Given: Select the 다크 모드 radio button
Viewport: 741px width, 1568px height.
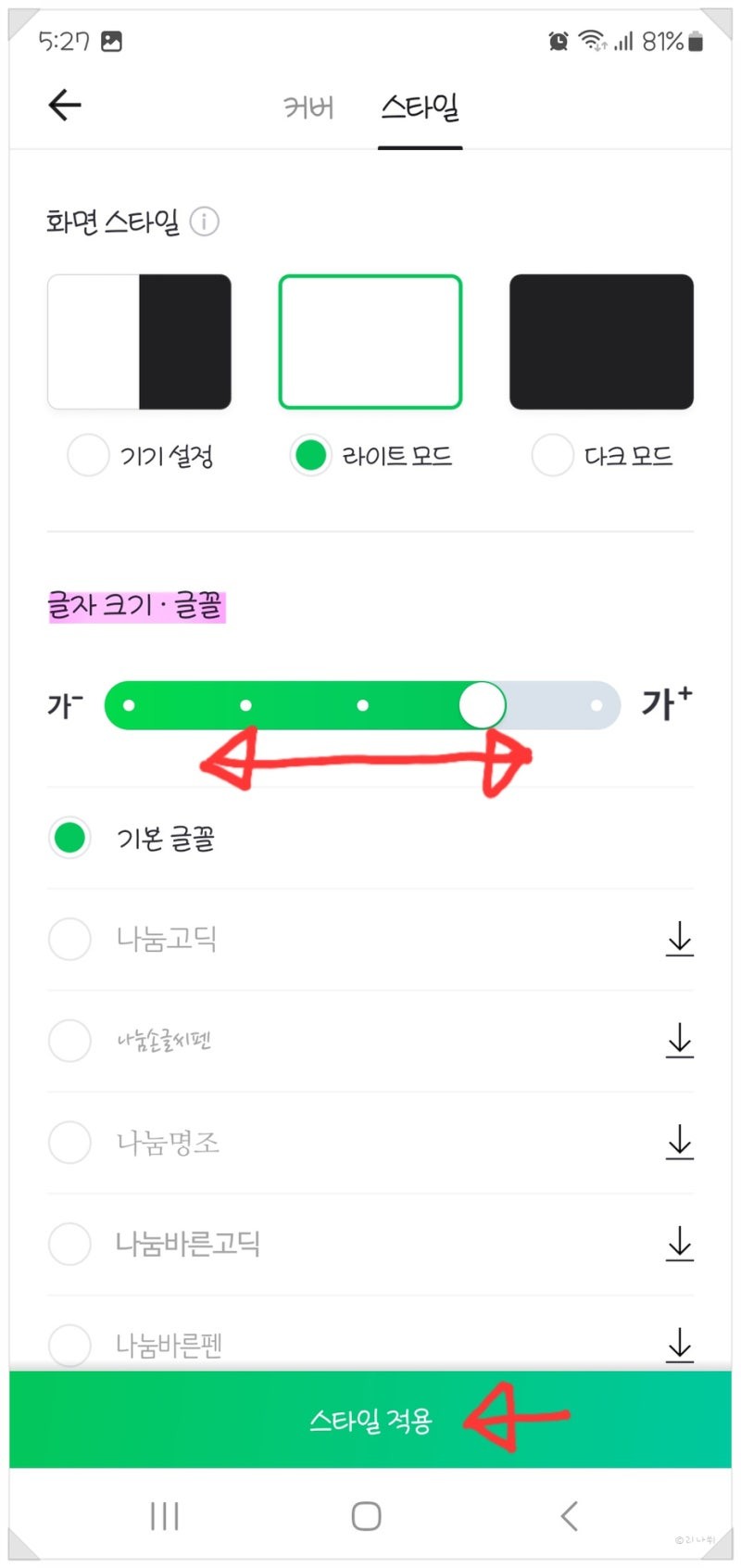Looking at the screenshot, I should click(552, 456).
